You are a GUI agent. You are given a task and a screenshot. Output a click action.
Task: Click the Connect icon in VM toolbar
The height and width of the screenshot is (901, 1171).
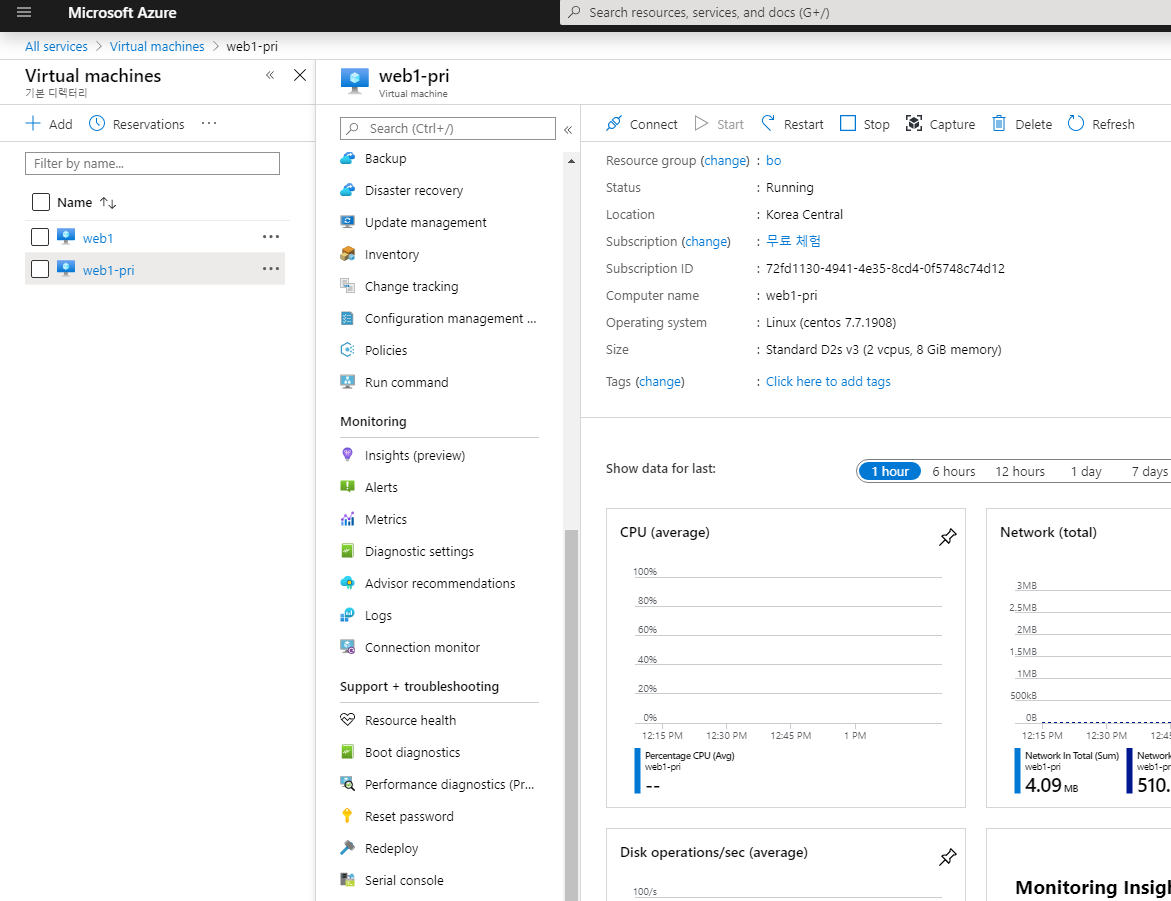click(x=613, y=123)
